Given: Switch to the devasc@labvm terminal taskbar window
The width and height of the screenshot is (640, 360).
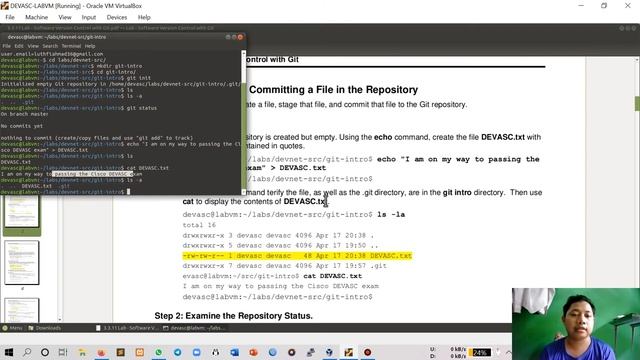Looking at the screenshot, I should click(194, 328).
